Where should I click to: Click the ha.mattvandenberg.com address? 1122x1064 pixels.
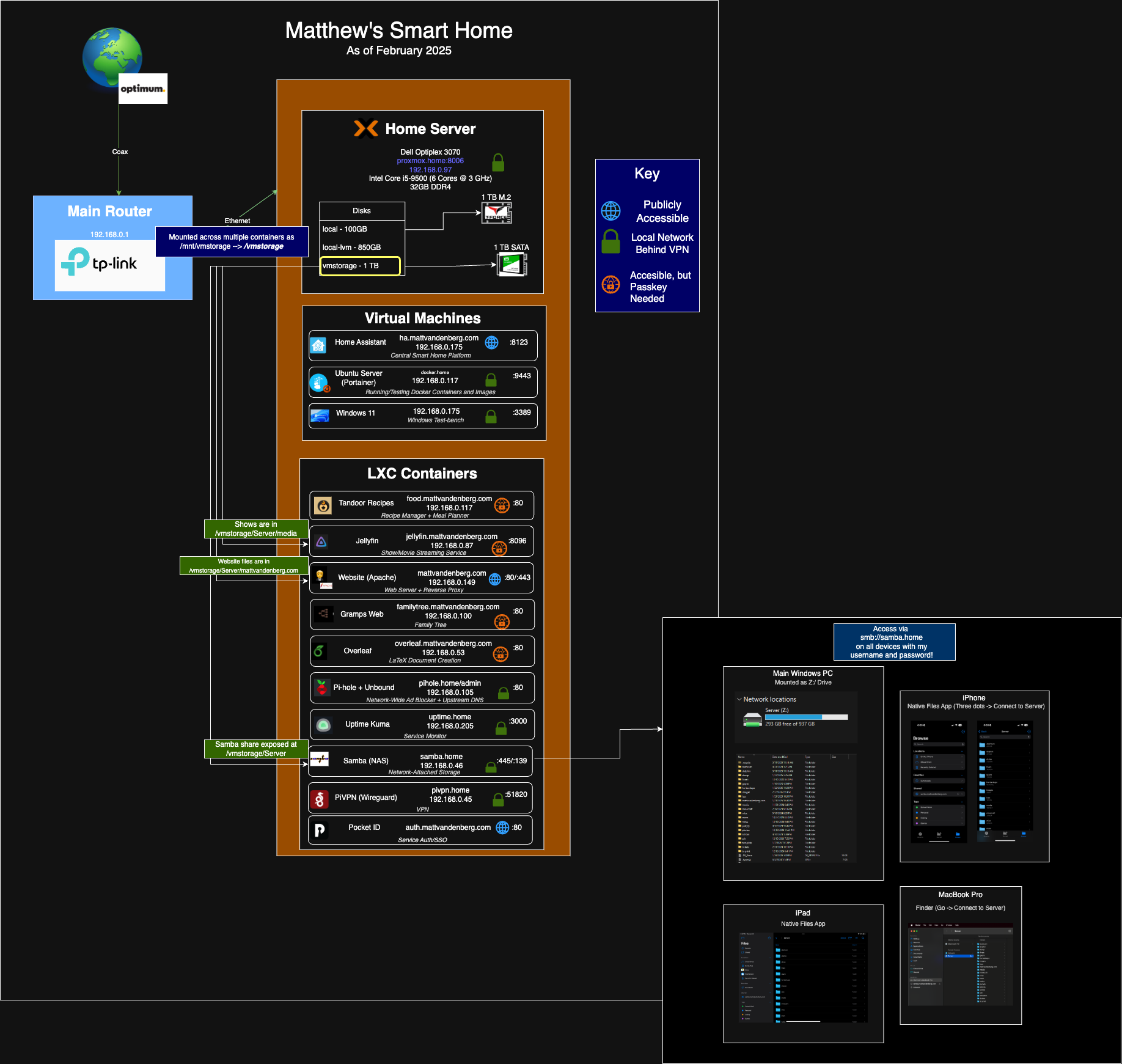tap(439, 338)
